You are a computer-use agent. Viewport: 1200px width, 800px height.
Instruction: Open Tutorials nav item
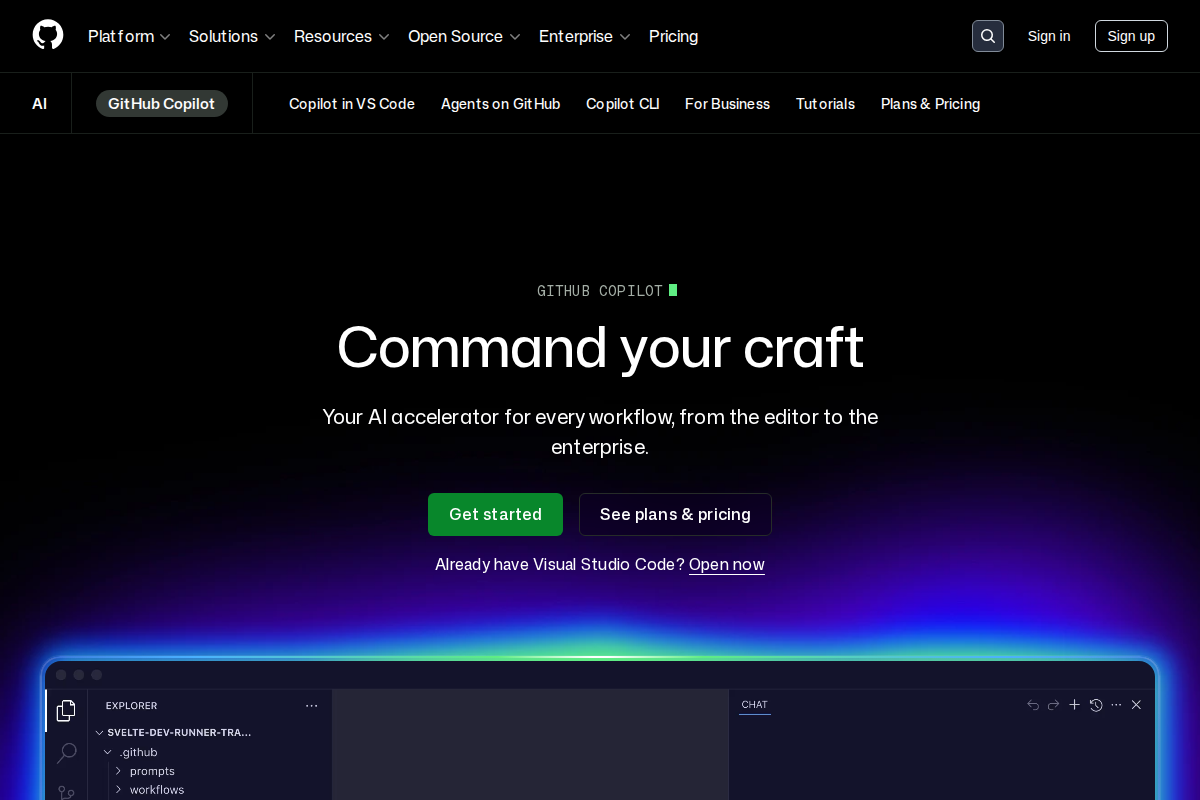point(825,104)
